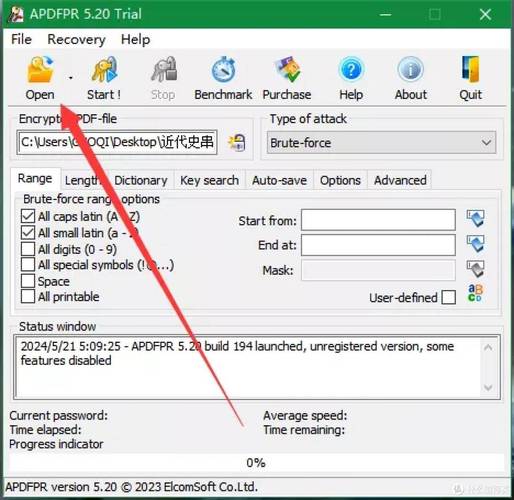Open dropdown arrow next to Open

[x=71, y=78]
